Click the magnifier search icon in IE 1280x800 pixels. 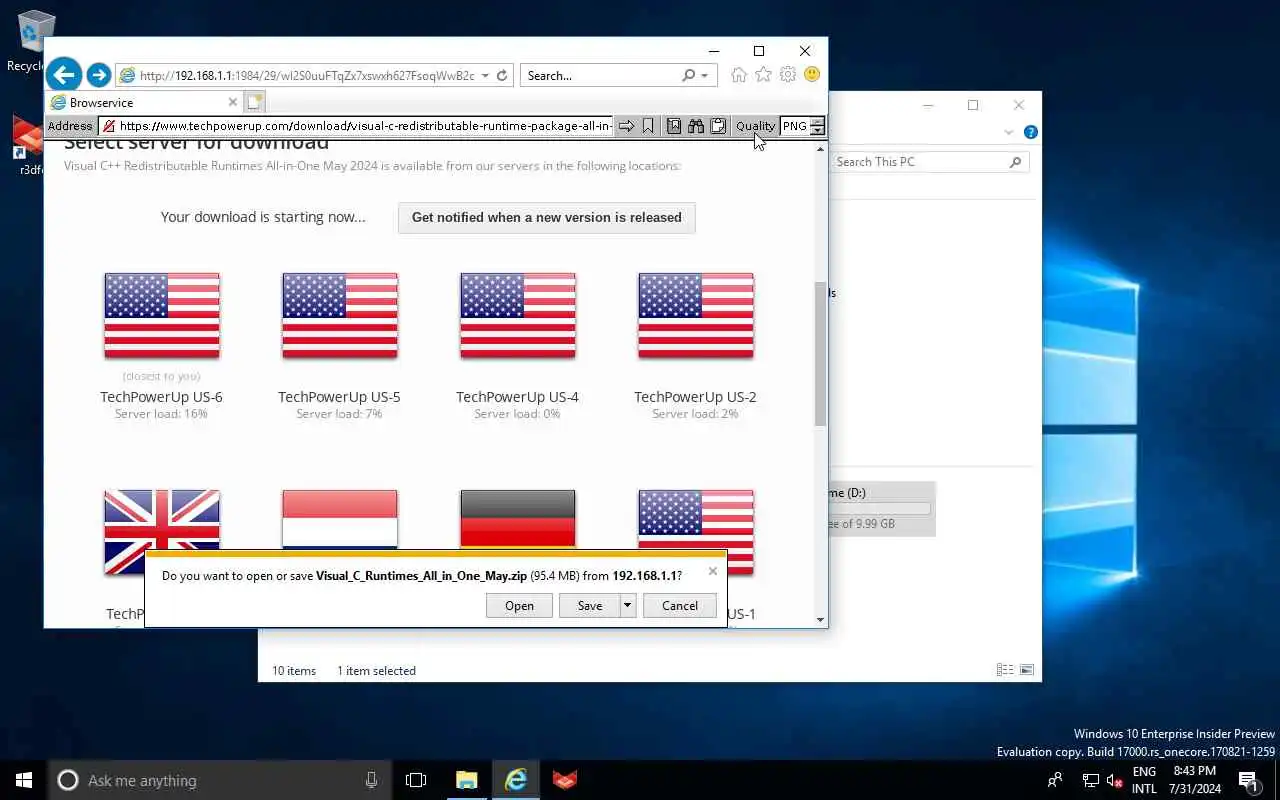click(688, 75)
